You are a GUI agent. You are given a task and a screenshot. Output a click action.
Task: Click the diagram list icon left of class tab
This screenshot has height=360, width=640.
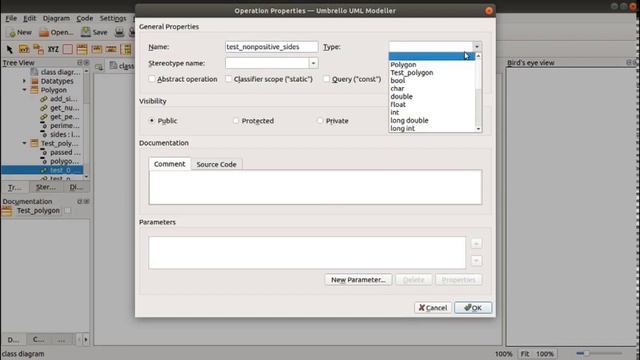pyautogui.click(x=99, y=67)
